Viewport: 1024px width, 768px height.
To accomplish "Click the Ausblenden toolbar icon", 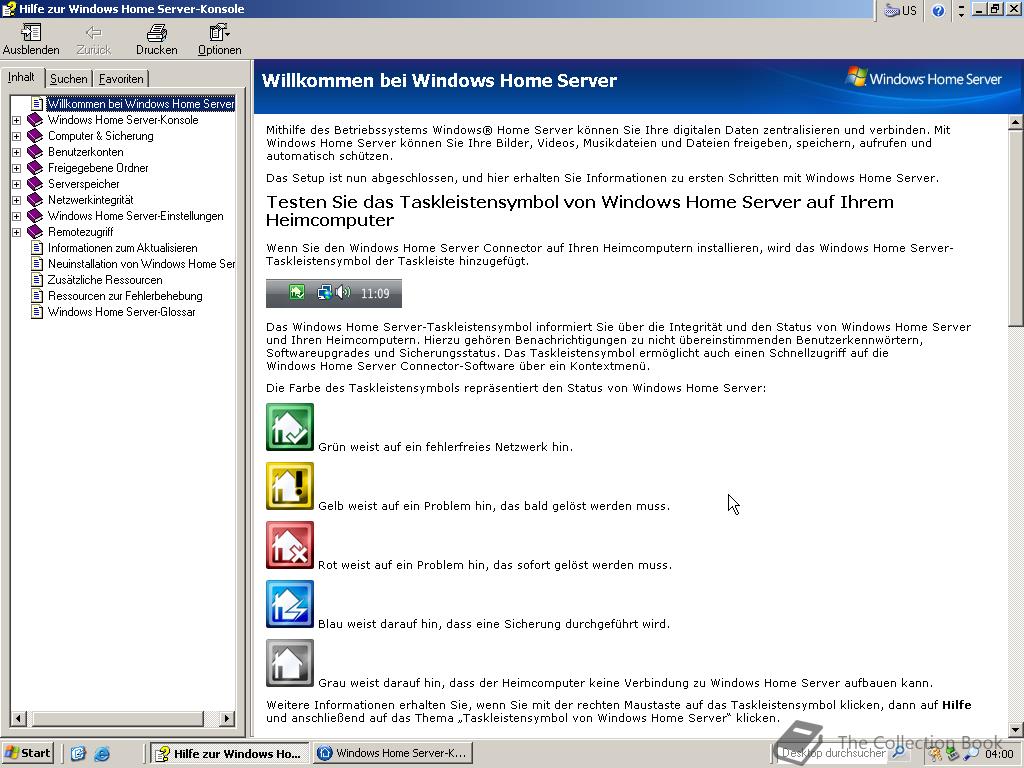I will click(31, 32).
